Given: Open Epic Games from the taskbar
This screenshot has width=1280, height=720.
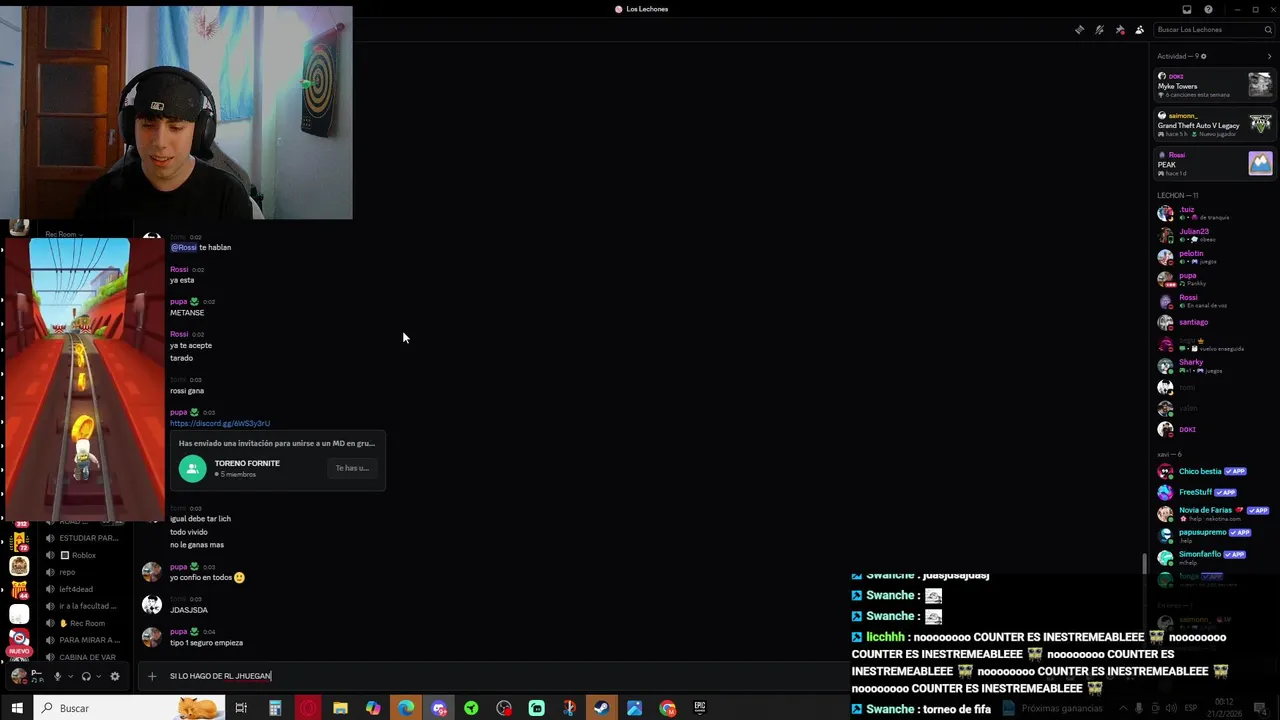Looking at the screenshot, I should click(700, 708).
